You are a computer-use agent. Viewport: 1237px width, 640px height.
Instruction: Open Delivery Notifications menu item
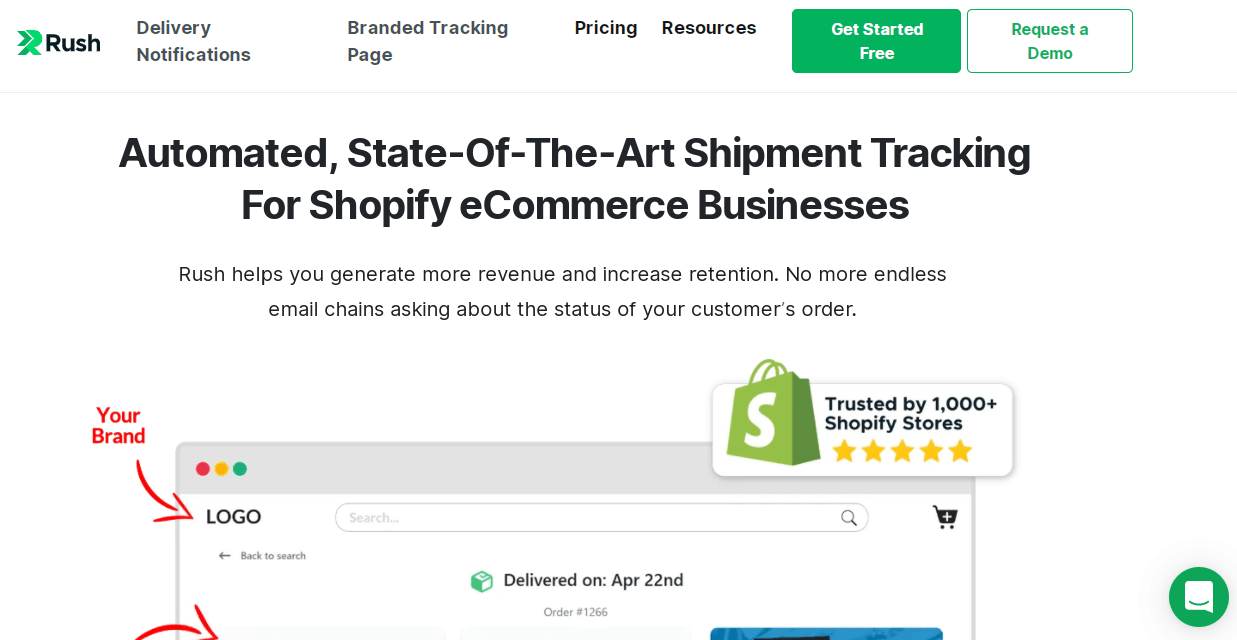[x=193, y=41]
